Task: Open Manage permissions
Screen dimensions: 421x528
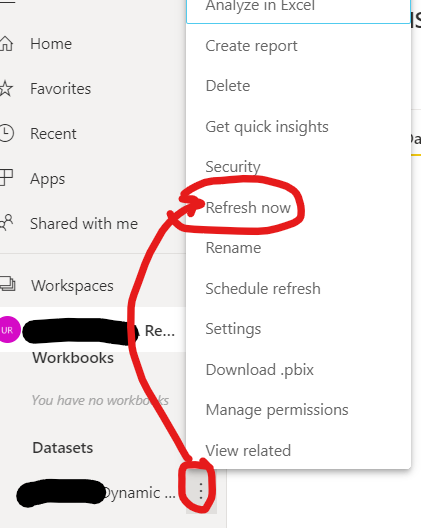Action: pos(277,410)
